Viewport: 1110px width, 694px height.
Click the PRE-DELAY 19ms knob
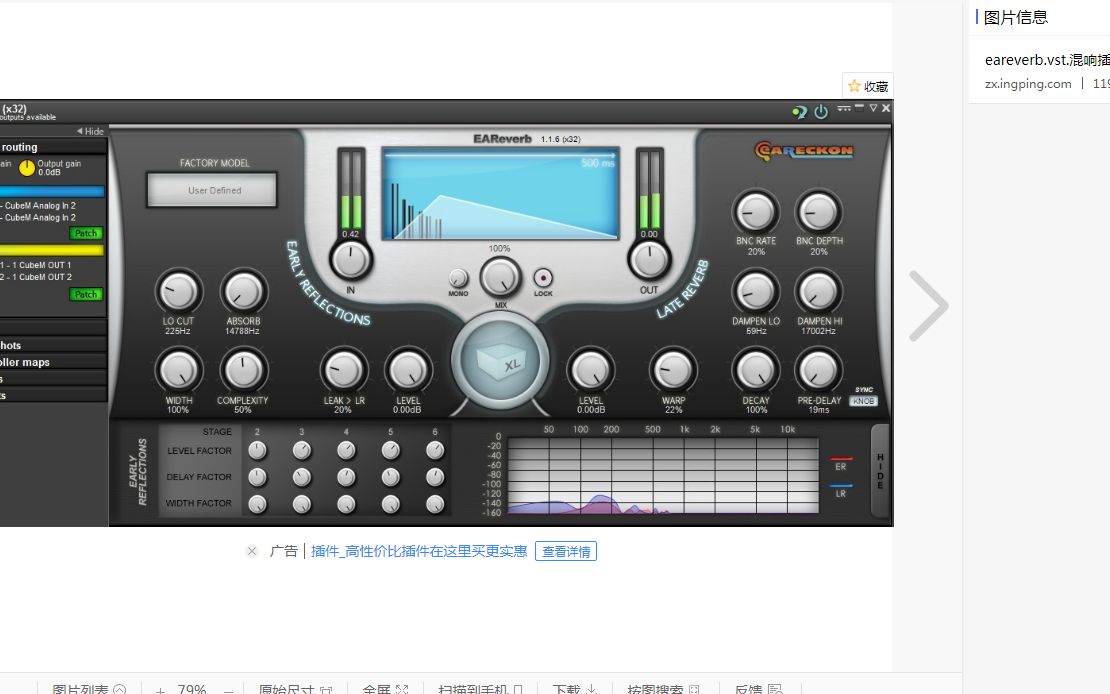coord(818,370)
